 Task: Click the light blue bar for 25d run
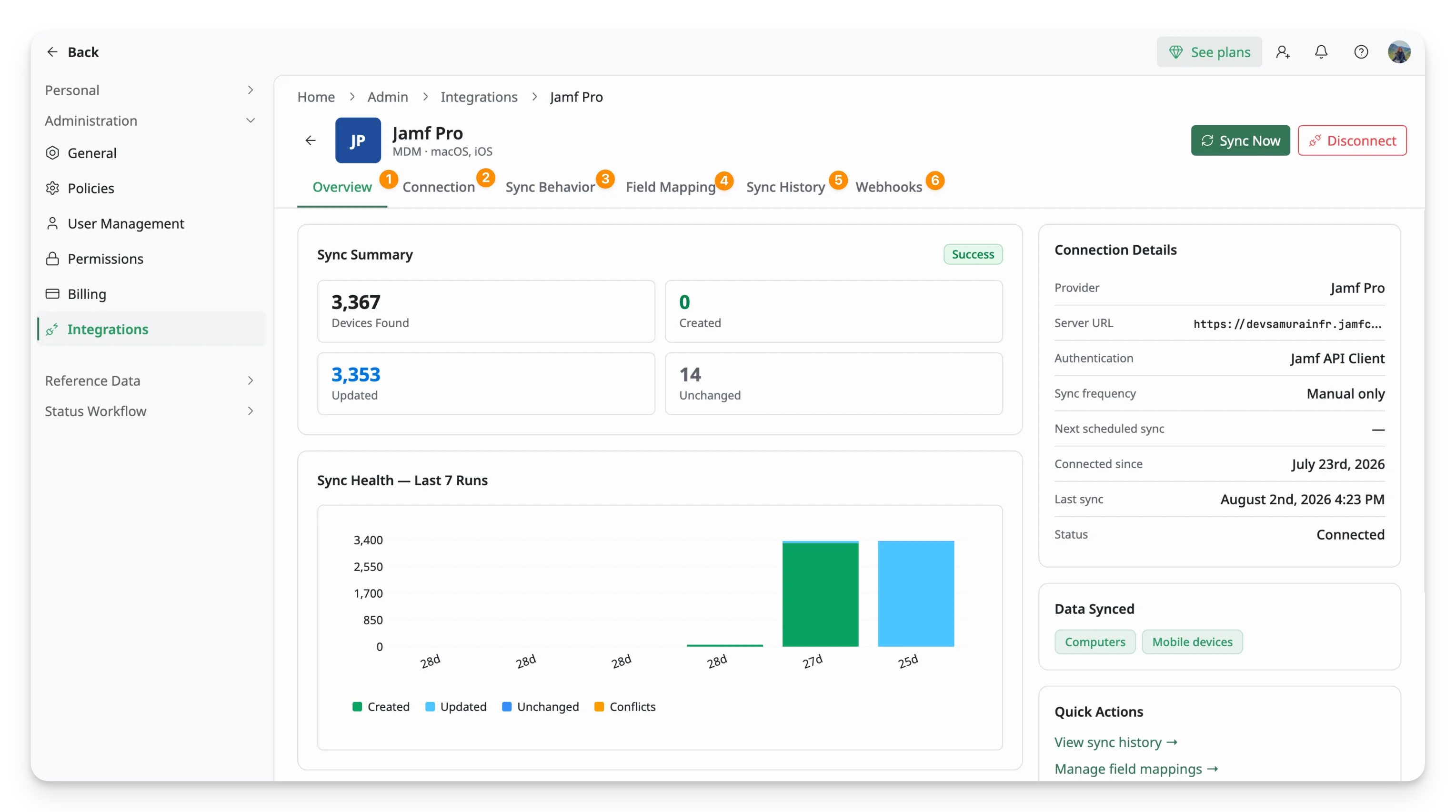(x=915, y=593)
